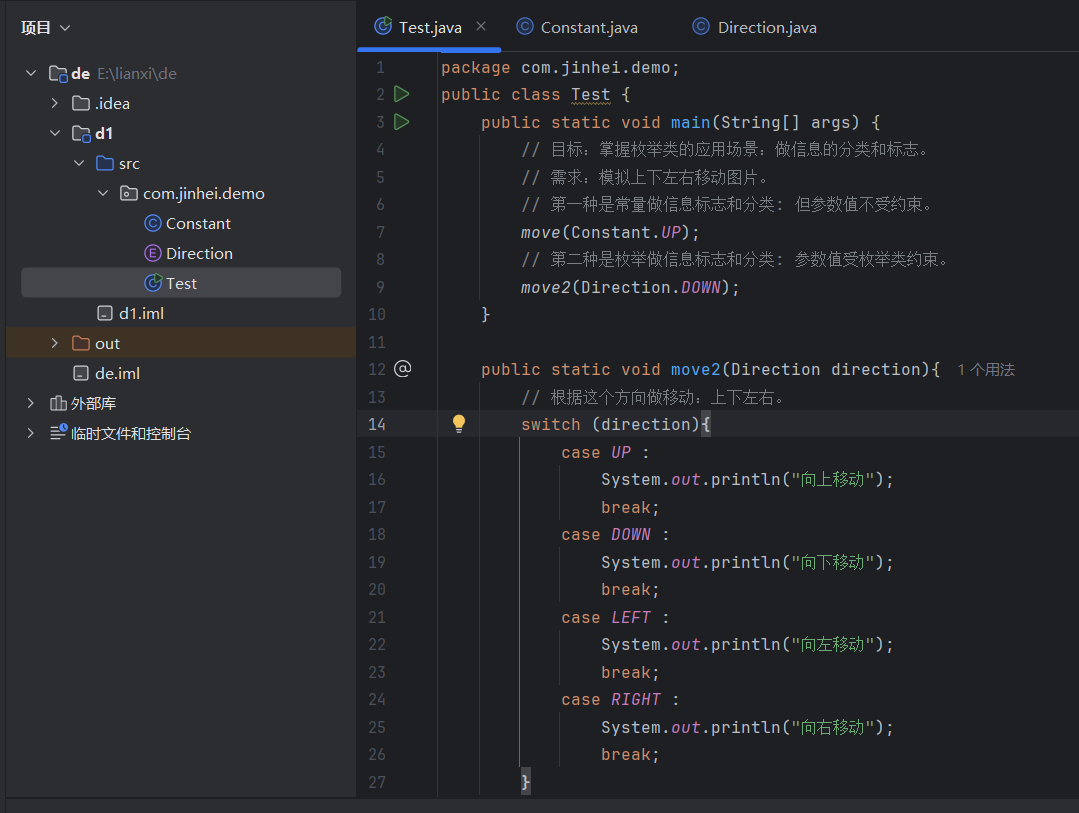Expand the .idea folder
The image size is (1079, 813).
click(55, 103)
